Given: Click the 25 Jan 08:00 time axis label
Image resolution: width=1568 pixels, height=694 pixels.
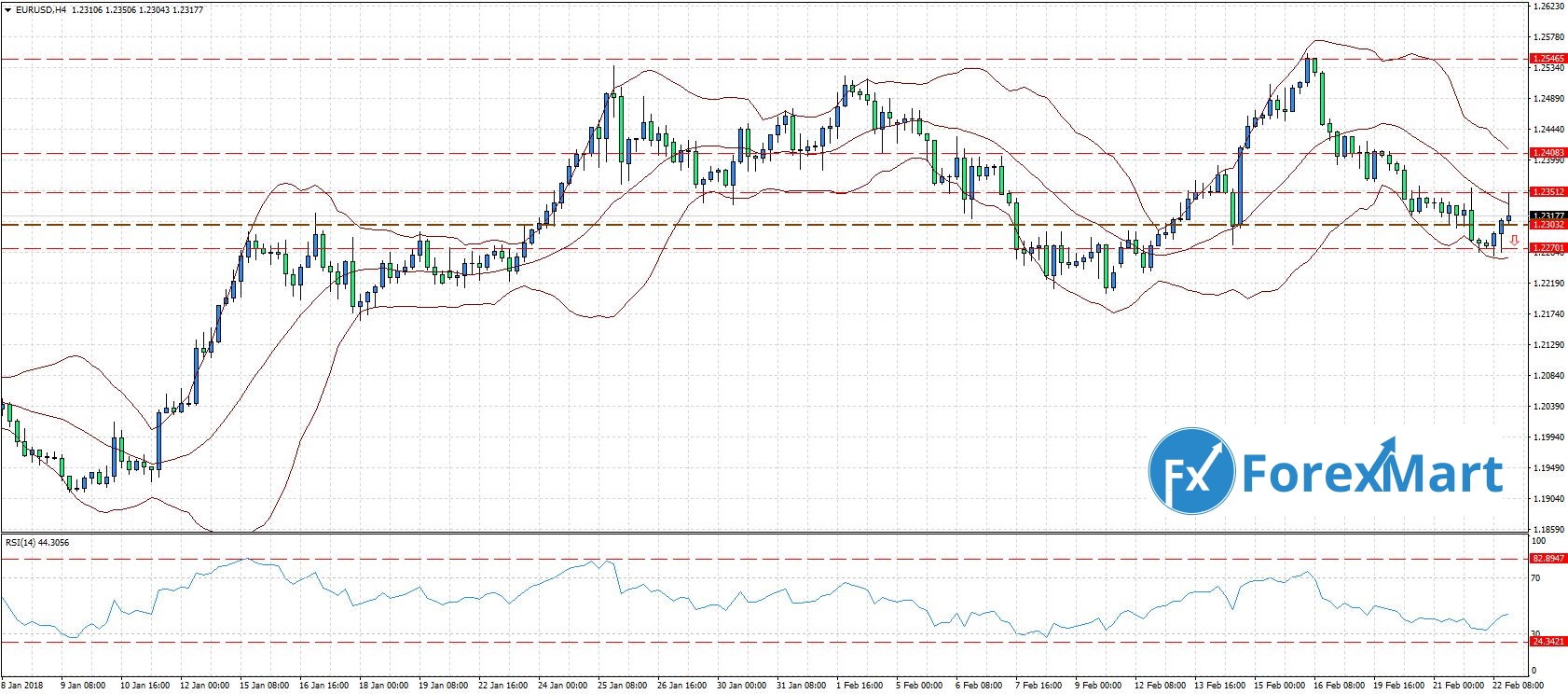Looking at the screenshot, I should pos(623,686).
